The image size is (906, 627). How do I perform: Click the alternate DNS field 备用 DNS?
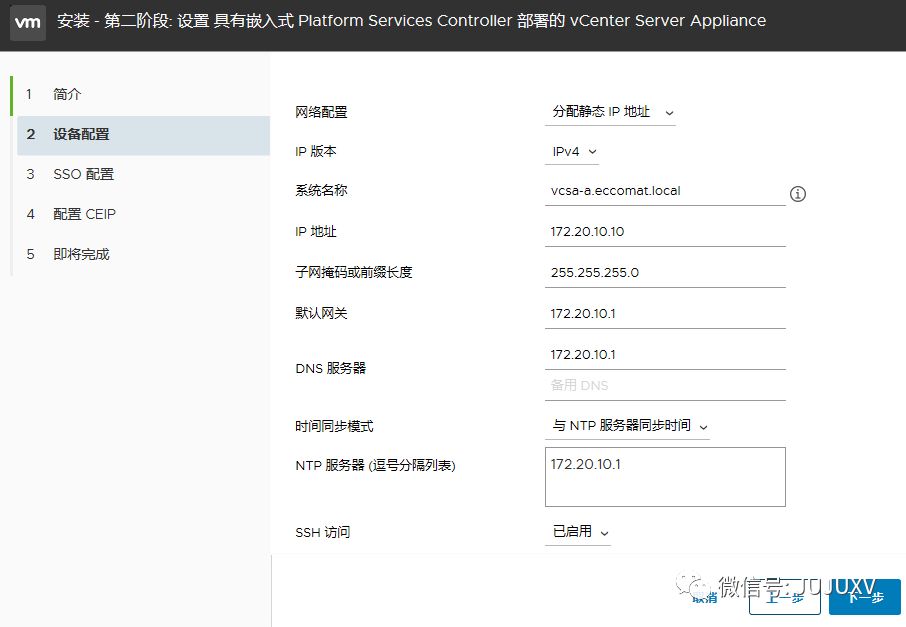click(x=665, y=385)
